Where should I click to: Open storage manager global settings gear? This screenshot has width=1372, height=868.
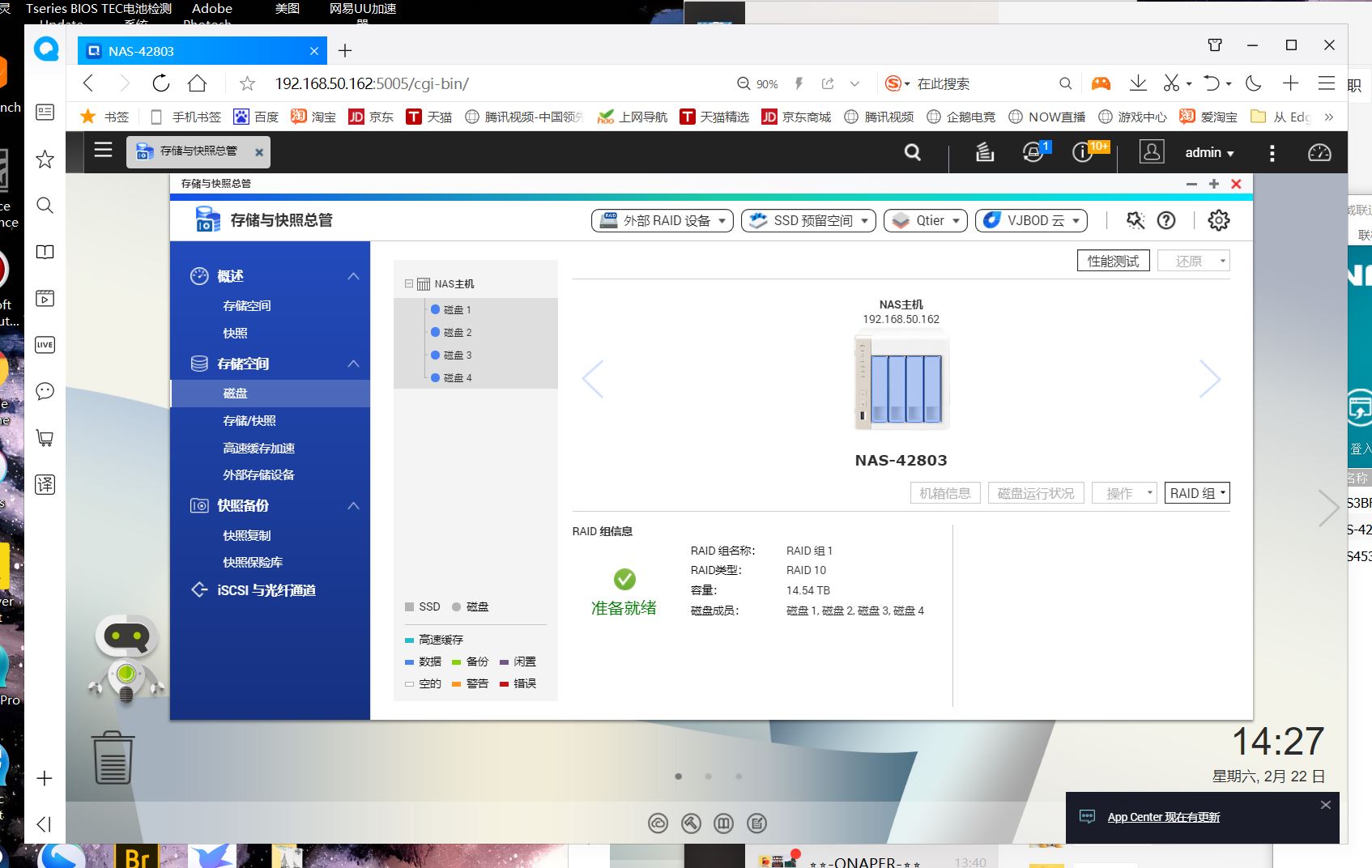[1218, 220]
